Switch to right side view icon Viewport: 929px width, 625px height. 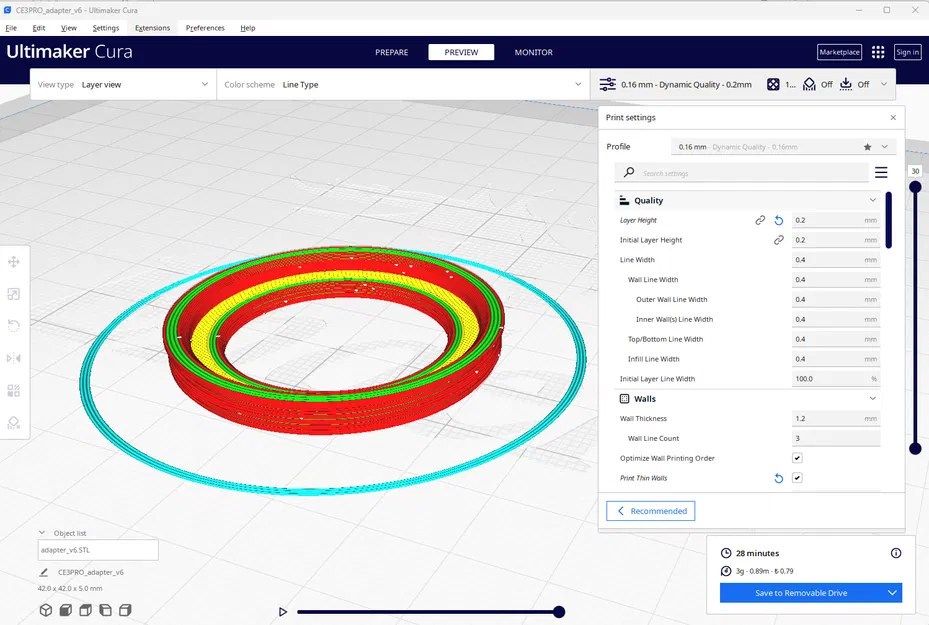[x=125, y=610]
